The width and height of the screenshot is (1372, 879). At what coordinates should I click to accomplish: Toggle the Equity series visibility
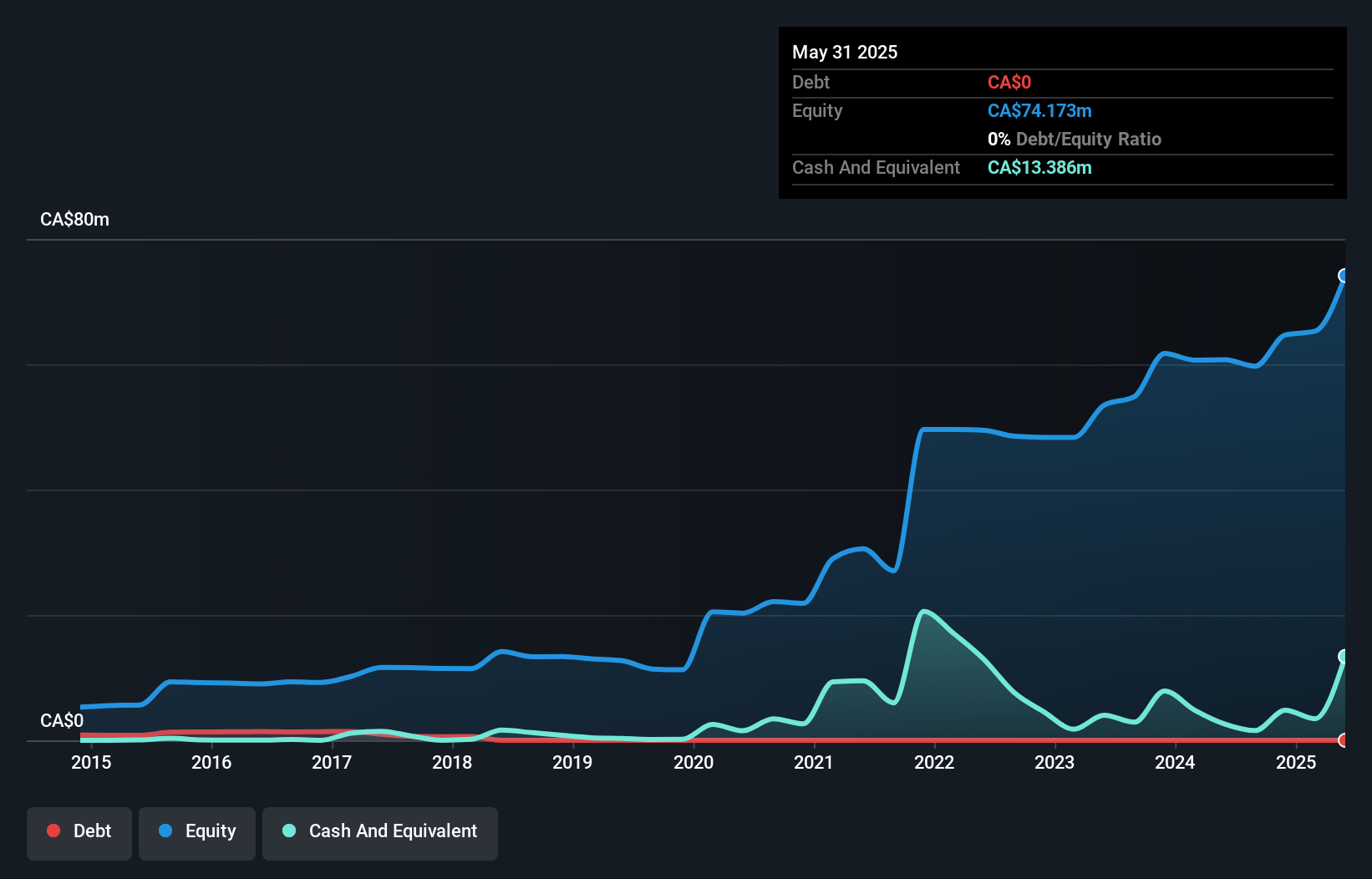(x=196, y=831)
